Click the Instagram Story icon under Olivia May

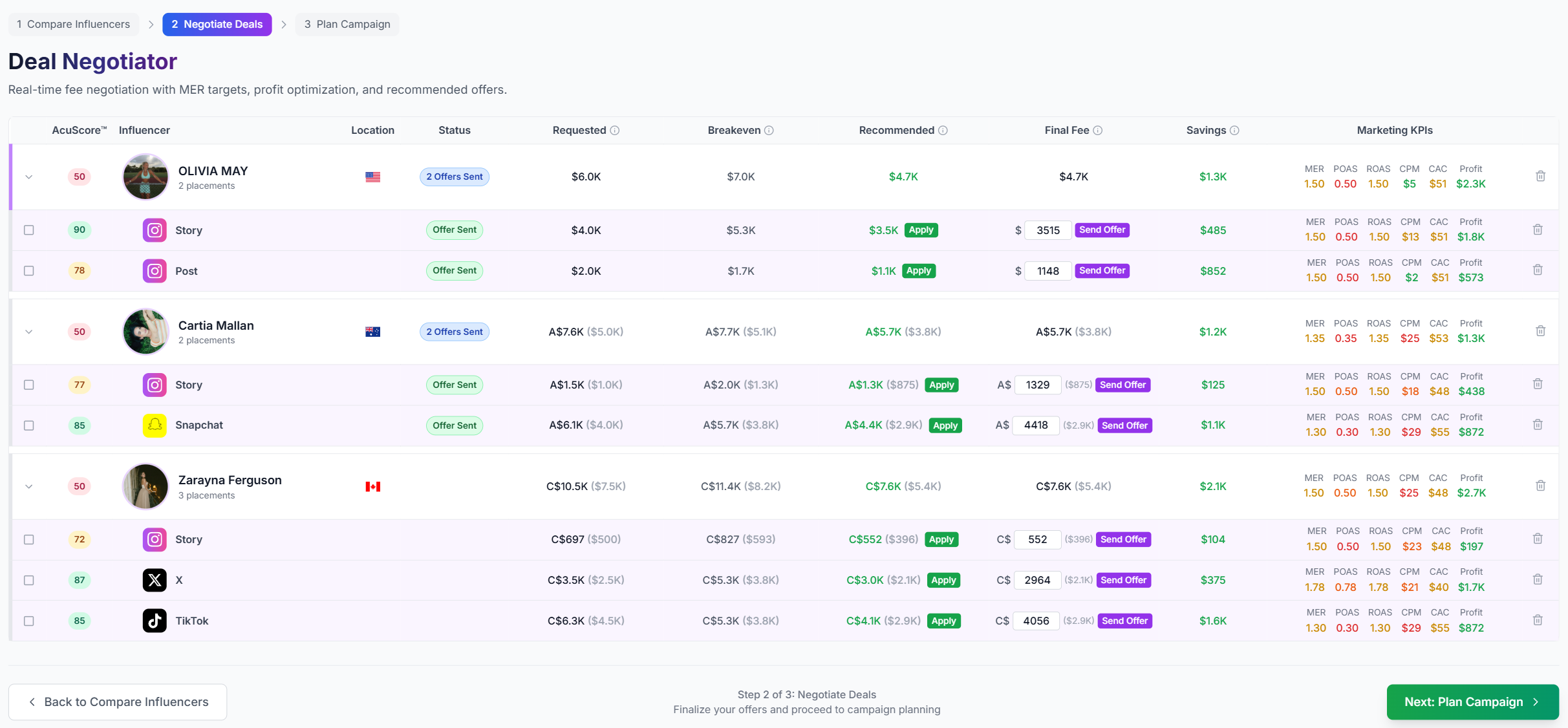(x=155, y=230)
